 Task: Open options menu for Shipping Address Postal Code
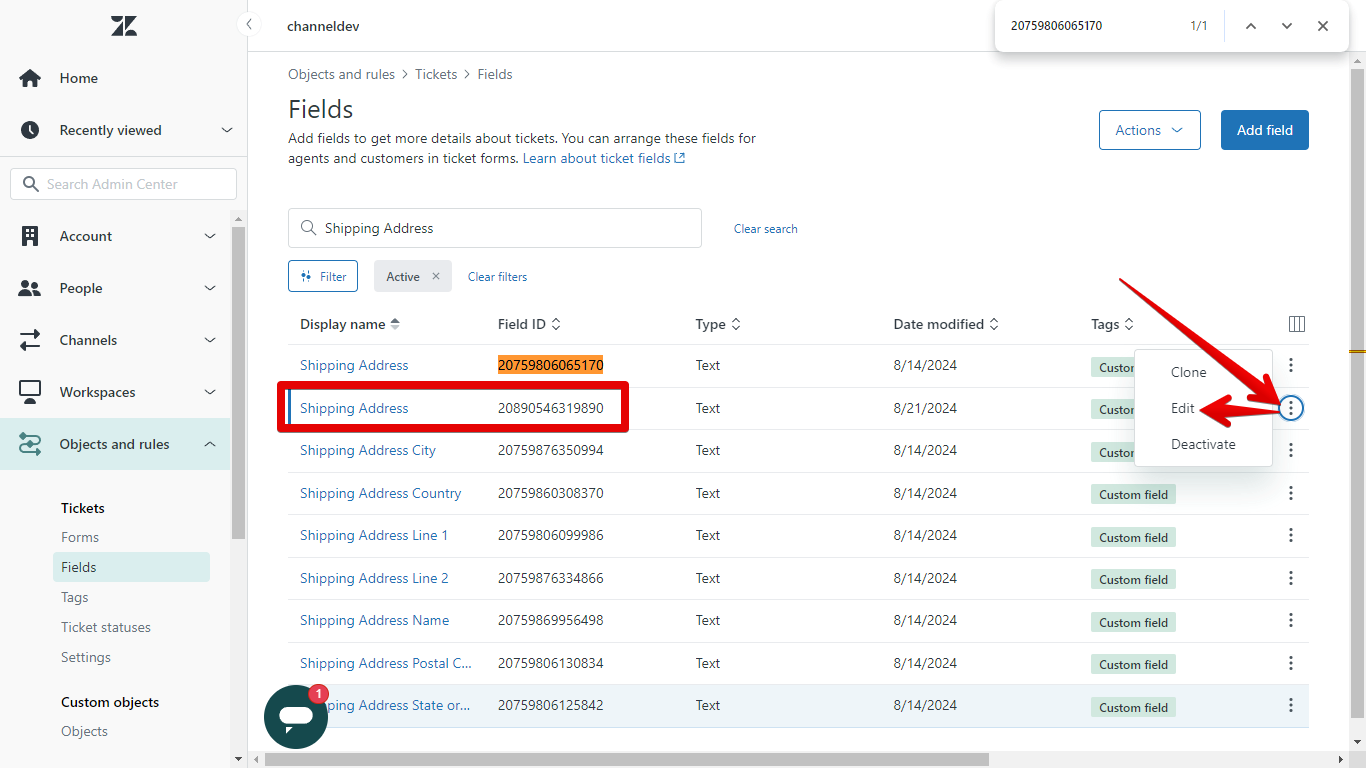click(x=1291, y=663)
